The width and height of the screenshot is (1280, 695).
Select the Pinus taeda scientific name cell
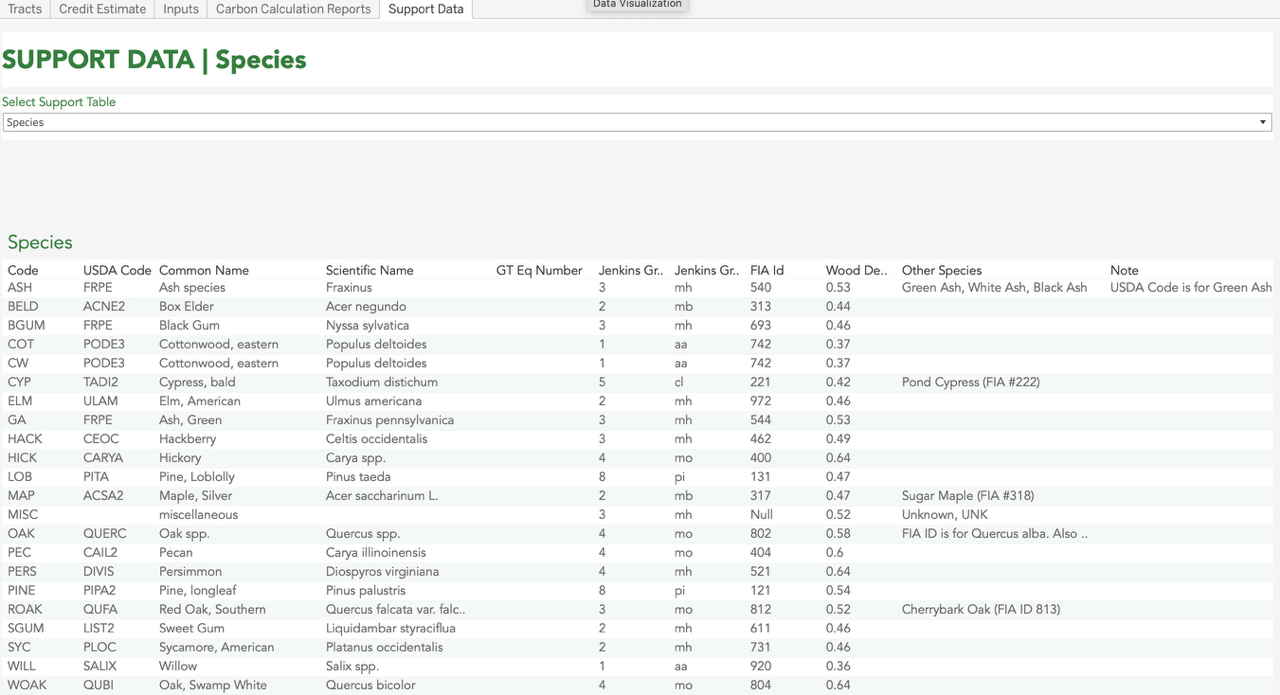point(358,477)
